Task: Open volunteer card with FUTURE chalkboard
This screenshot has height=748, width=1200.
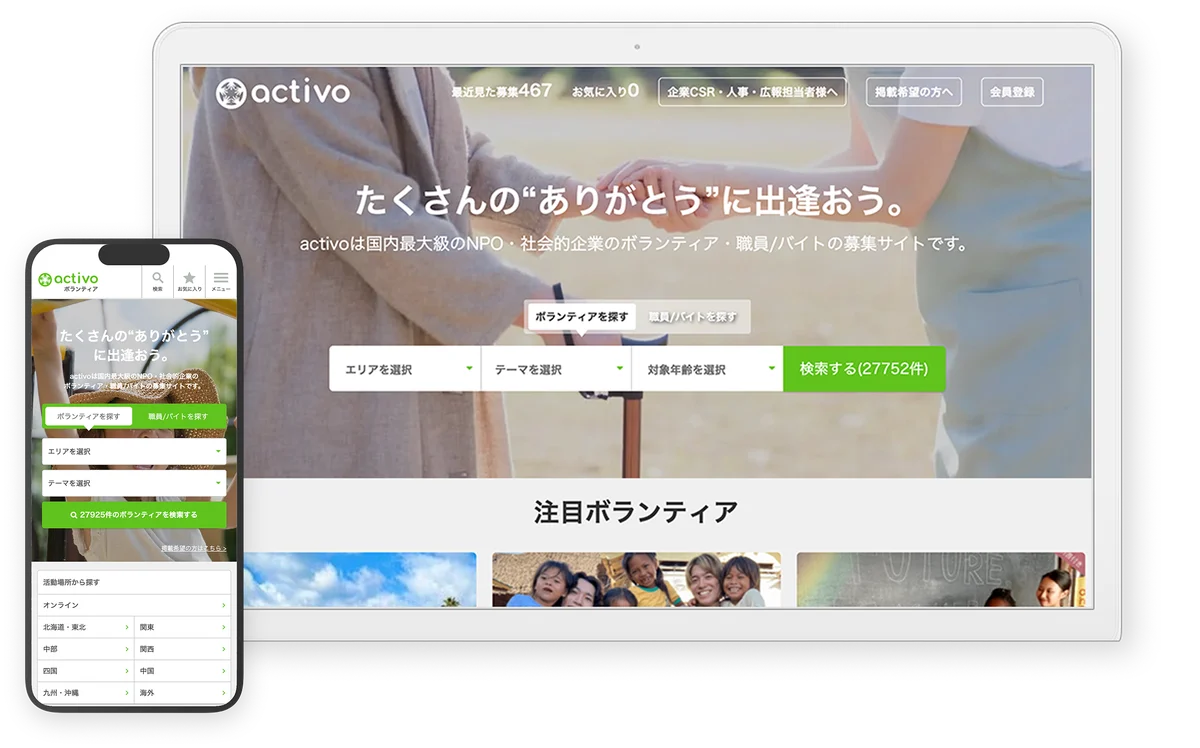Action: (x=941, y=580)
